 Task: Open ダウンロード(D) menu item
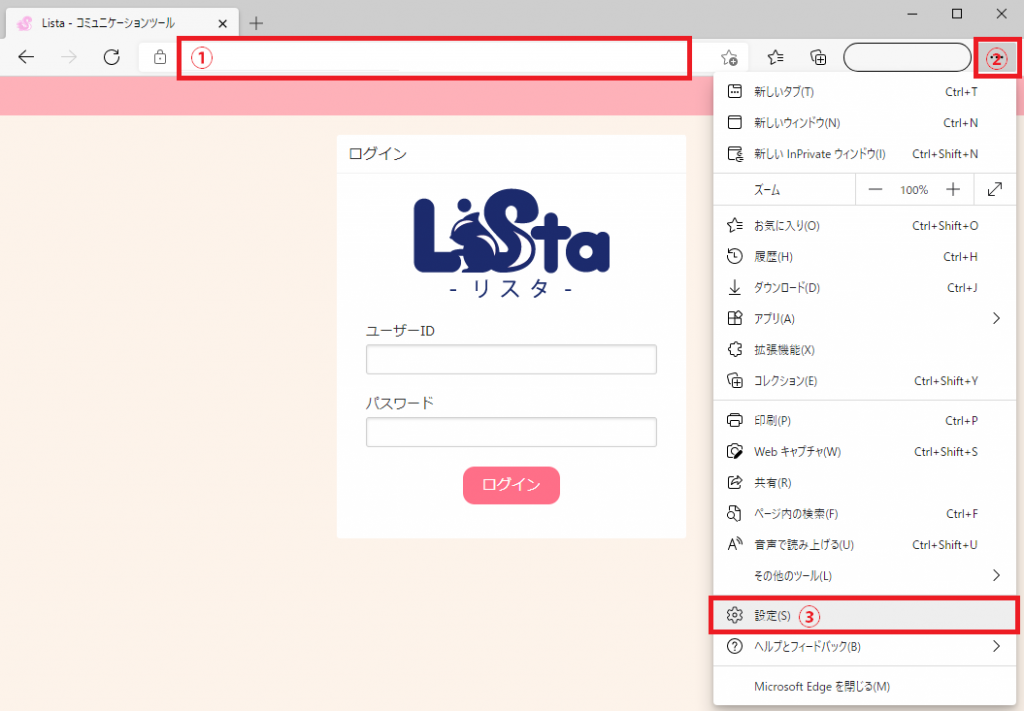(x=864, y=288)
